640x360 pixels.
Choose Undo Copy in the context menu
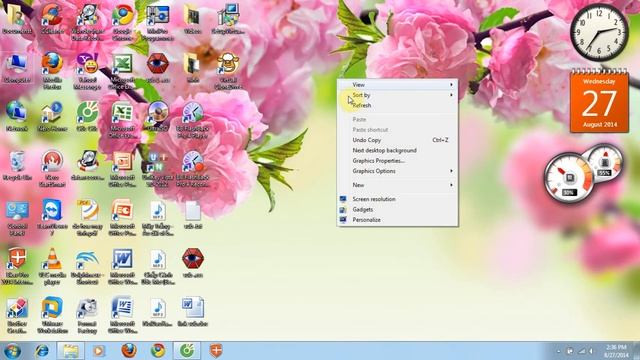[397, 140]
